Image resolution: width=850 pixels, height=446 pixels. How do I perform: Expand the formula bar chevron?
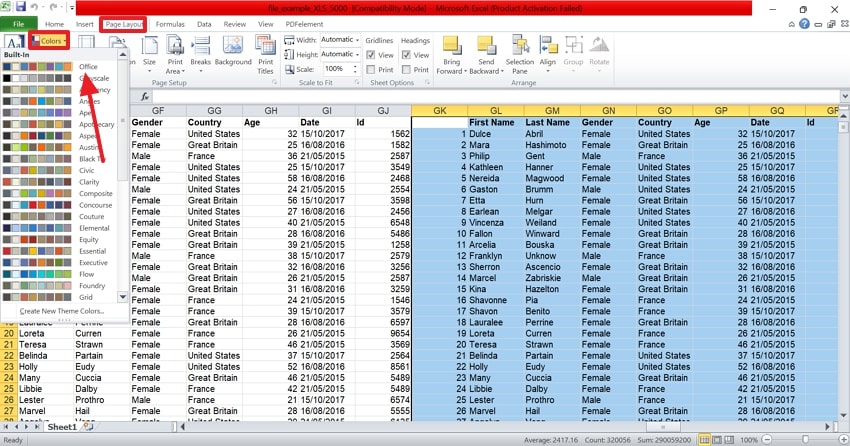pyautogui.click(x=845, y=96)
